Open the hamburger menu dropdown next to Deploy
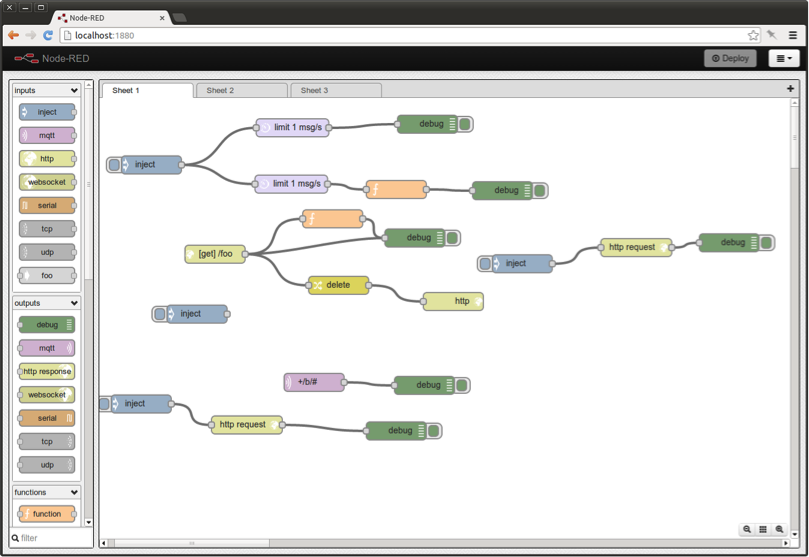 pyautogui.click(x=783, y=59)
